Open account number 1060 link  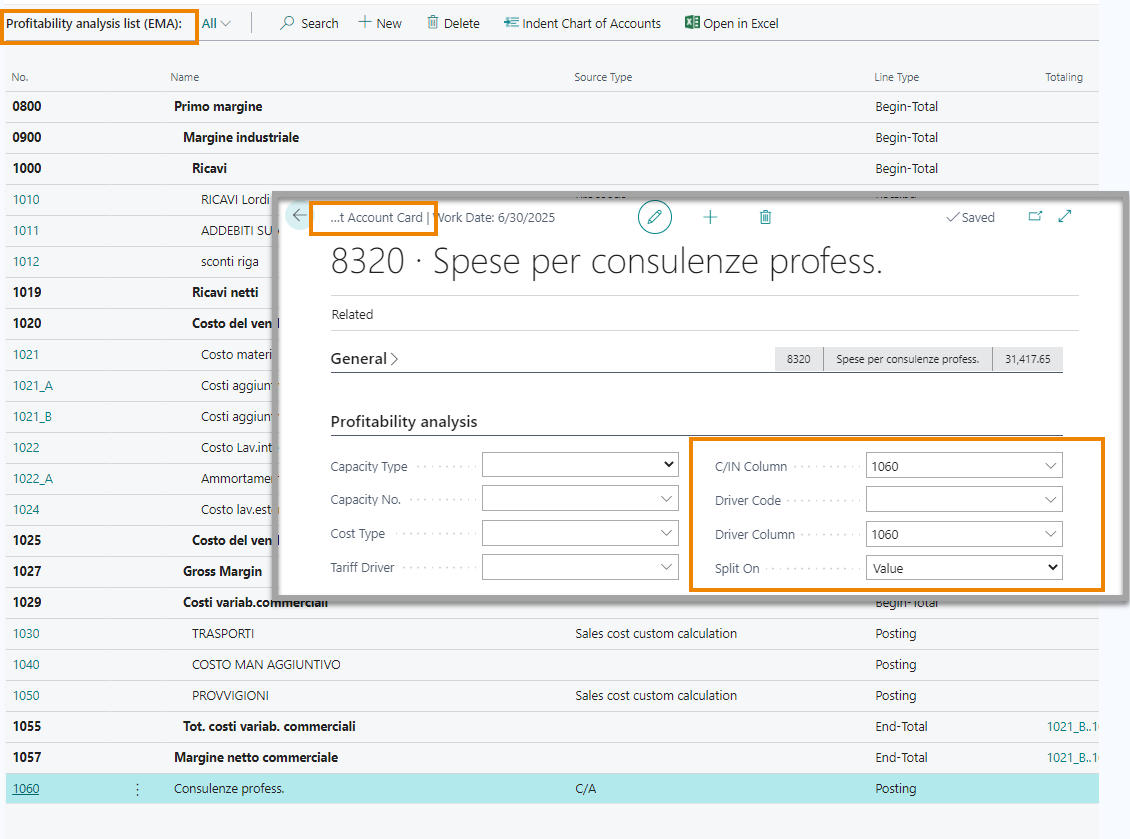click(x=26, y=789)
